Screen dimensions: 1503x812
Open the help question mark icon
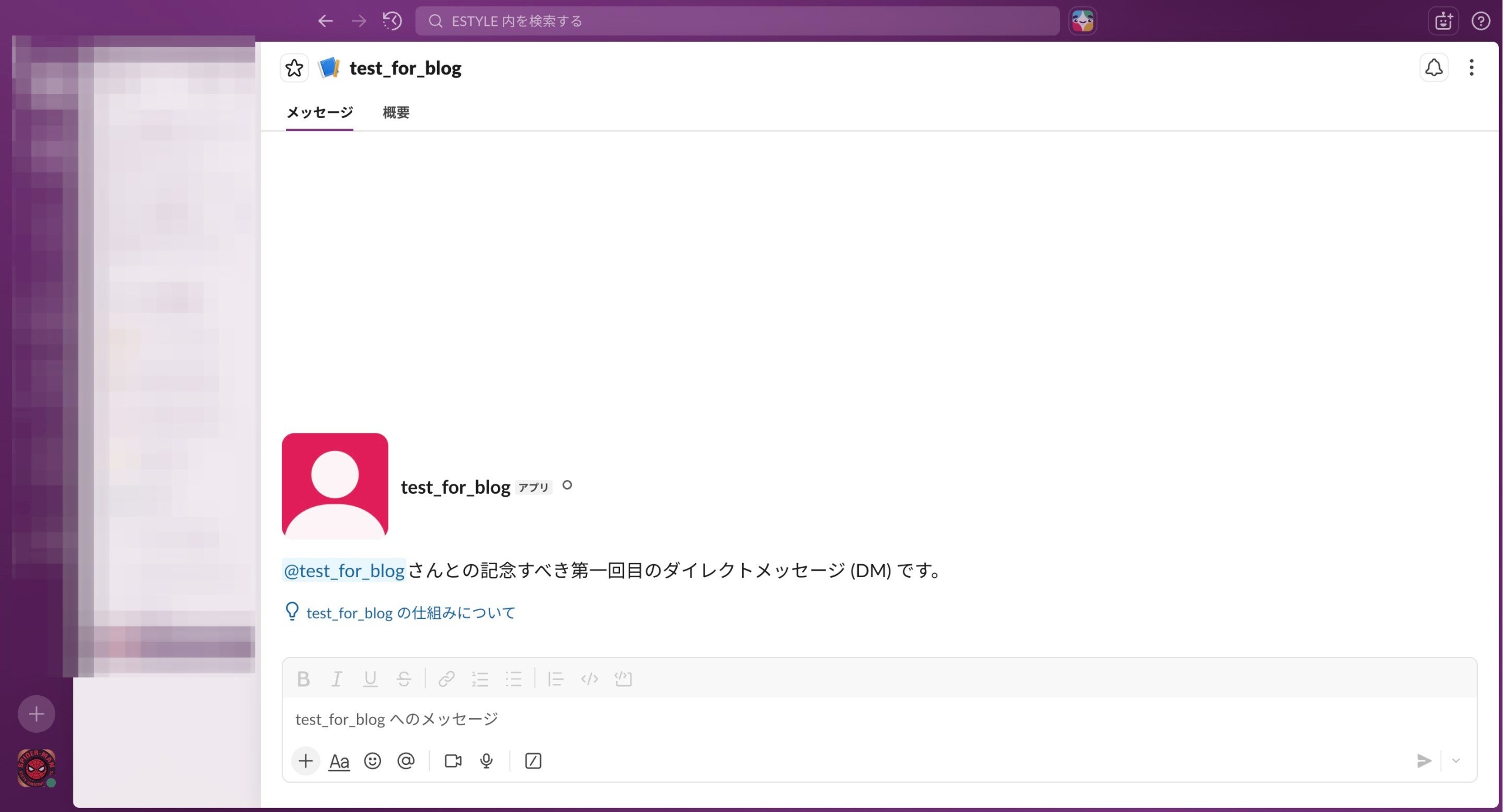pyautogui.click(x=1480, y=21)
